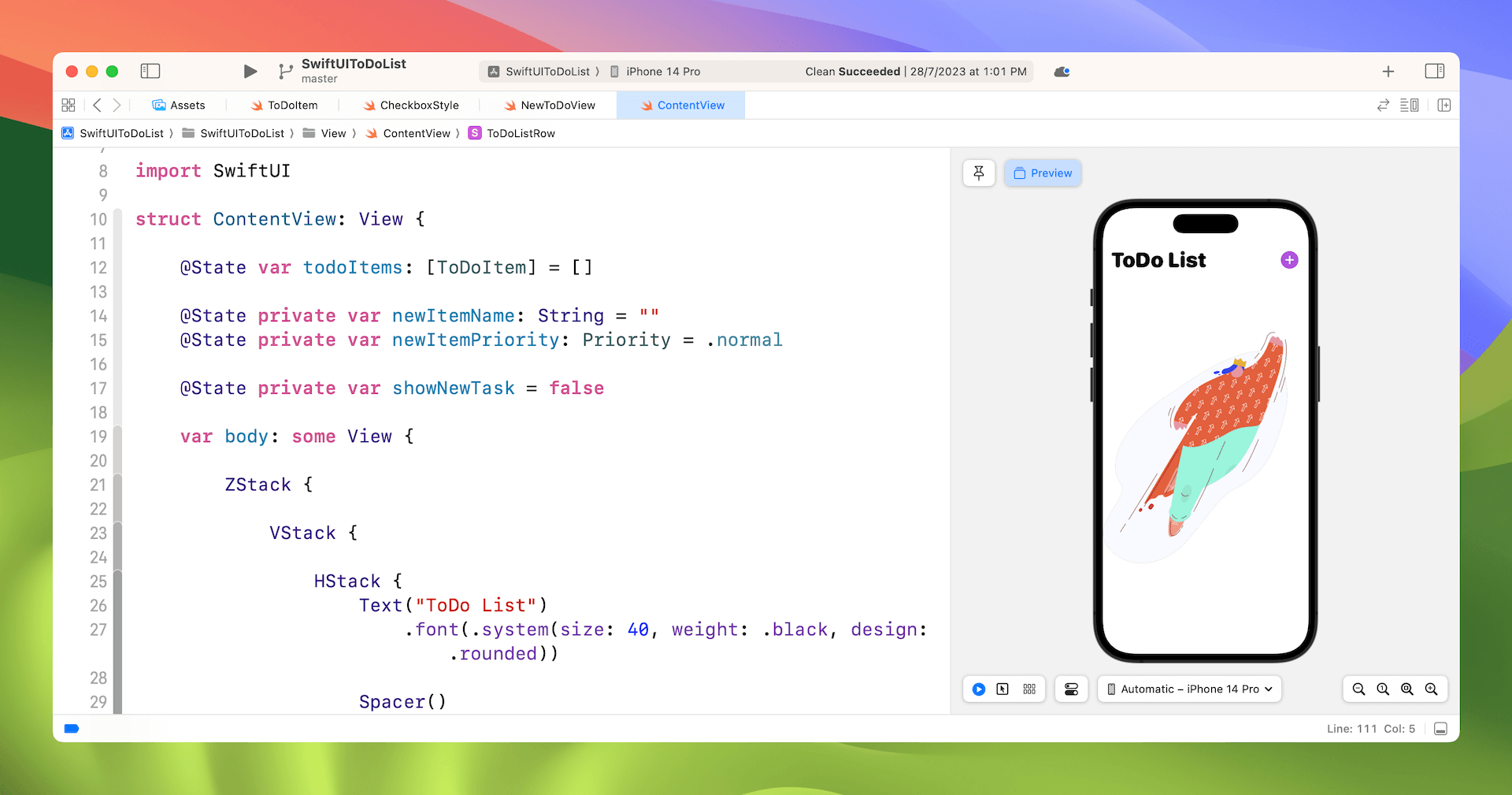This screenshot has width=1512, height=795.
Task: Open ContentView file in jump bar
Action: [x=408, y=133]
